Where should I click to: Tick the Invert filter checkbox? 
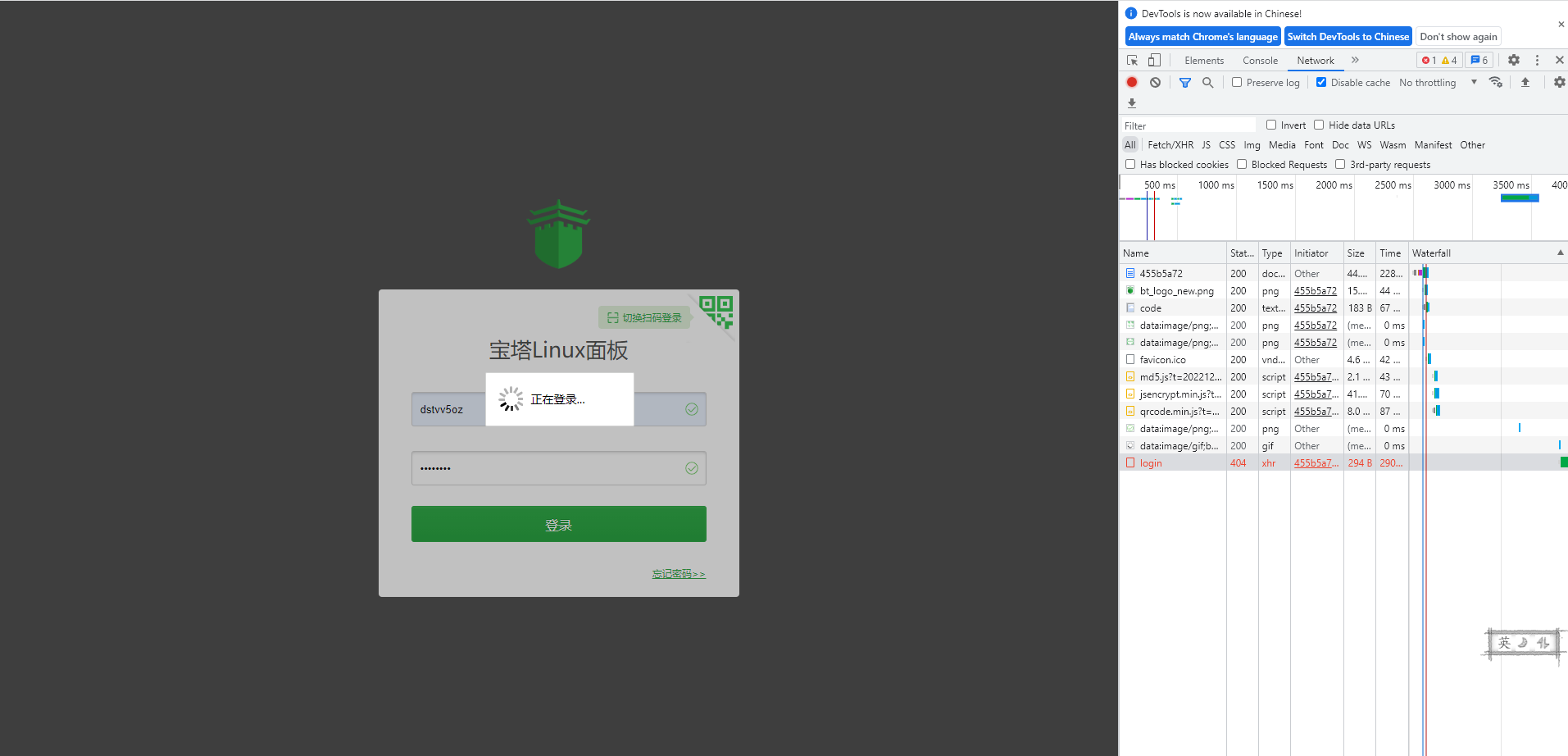tap(1271, 125)
